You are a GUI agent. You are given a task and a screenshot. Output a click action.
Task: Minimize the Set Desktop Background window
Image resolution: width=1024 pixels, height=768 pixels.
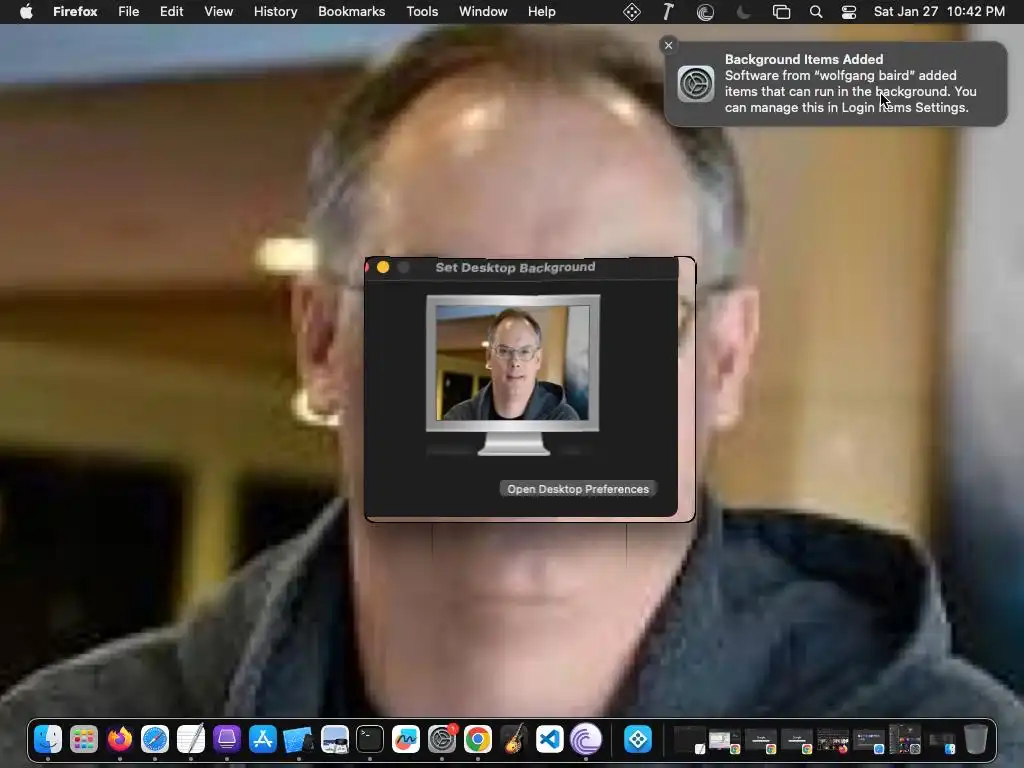pyautogui.click(x=383, y=267)
